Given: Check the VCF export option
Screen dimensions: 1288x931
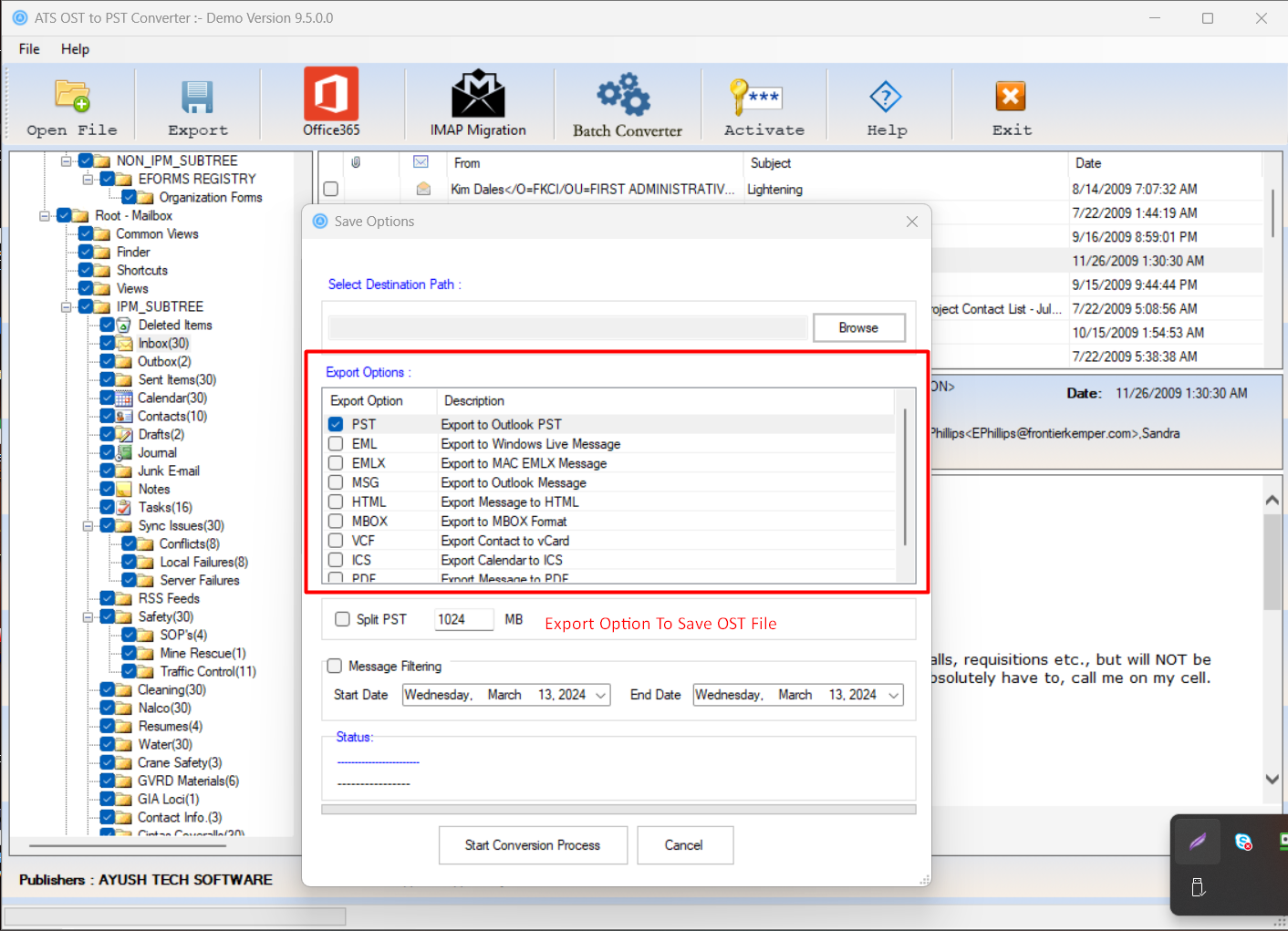Looking at the screenshot, I should click(336, 541).
